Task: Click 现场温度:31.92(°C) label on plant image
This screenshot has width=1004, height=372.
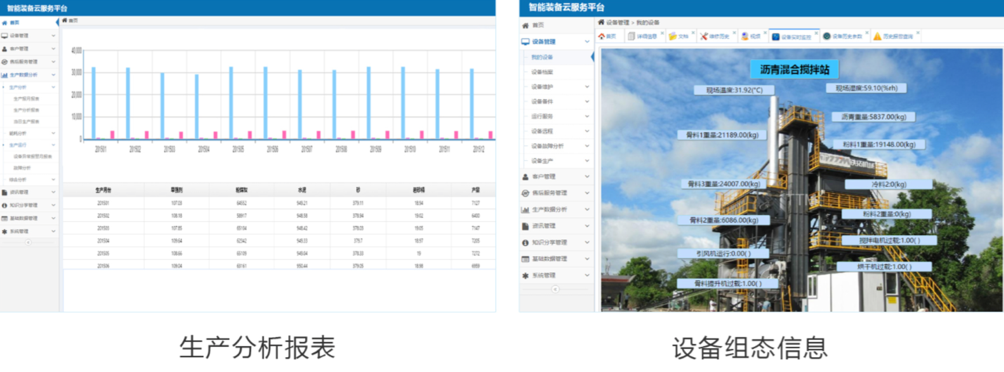Action: (734, 90)
